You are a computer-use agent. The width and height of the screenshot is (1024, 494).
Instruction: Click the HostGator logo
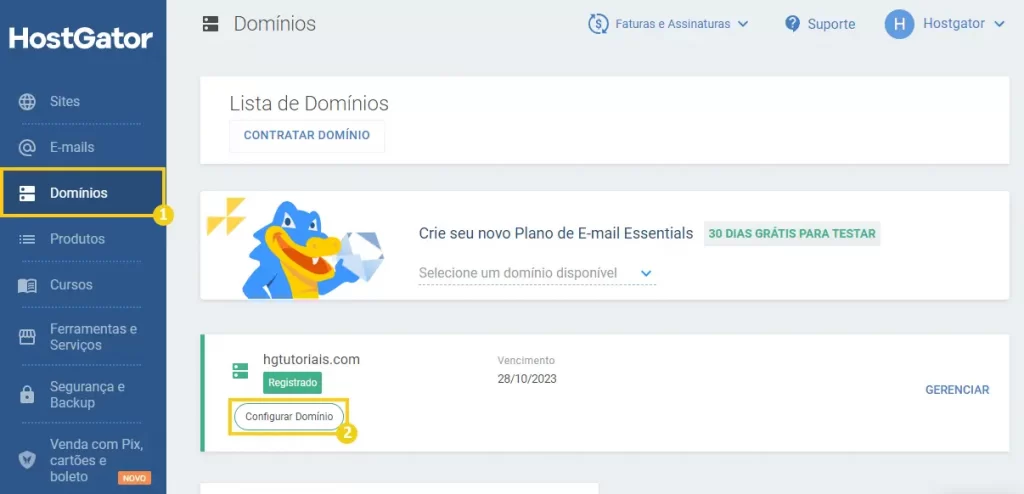[x=81, y=38]
